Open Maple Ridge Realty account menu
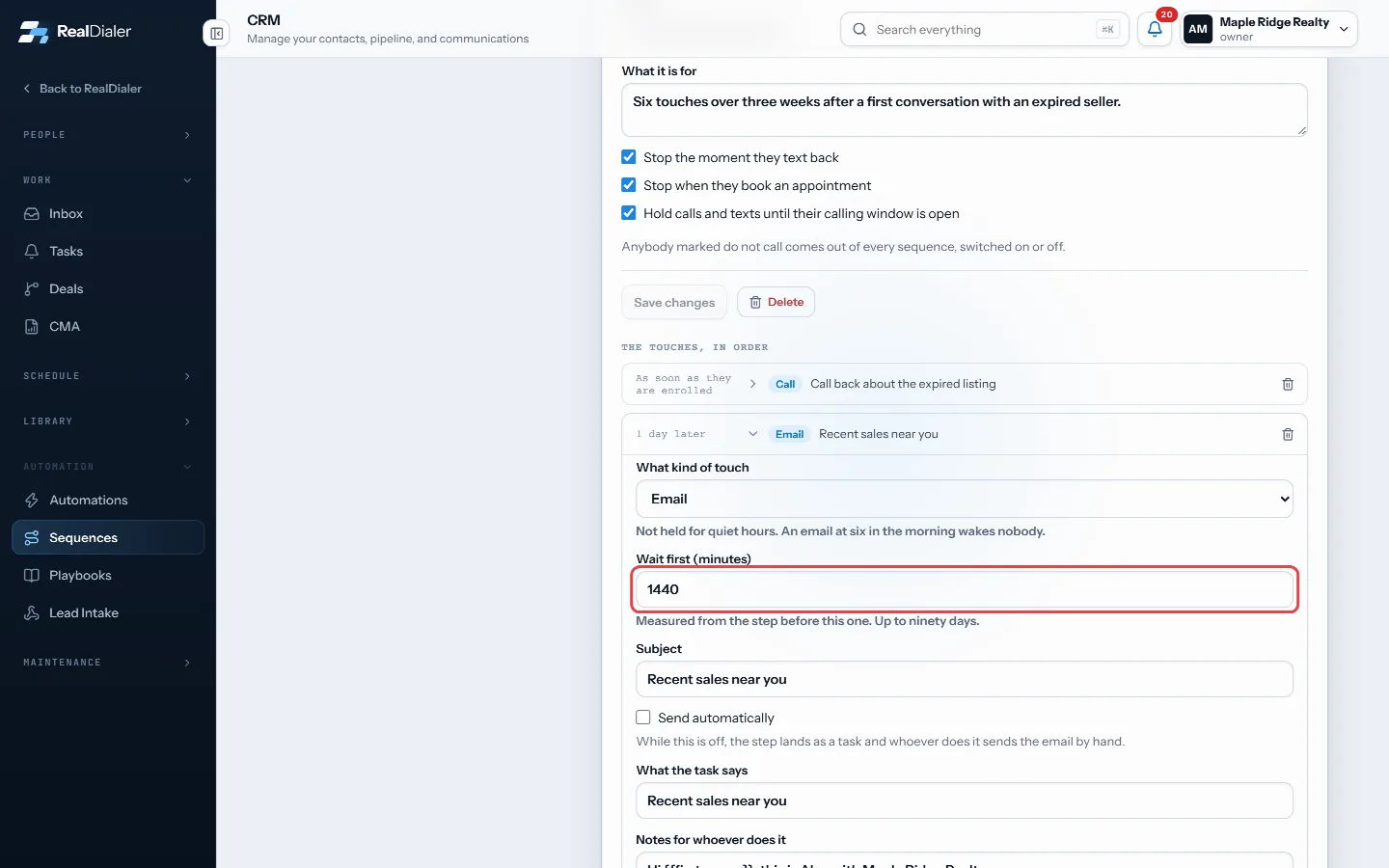The width and height of the screenshot is (1389, 868). 1270,30
